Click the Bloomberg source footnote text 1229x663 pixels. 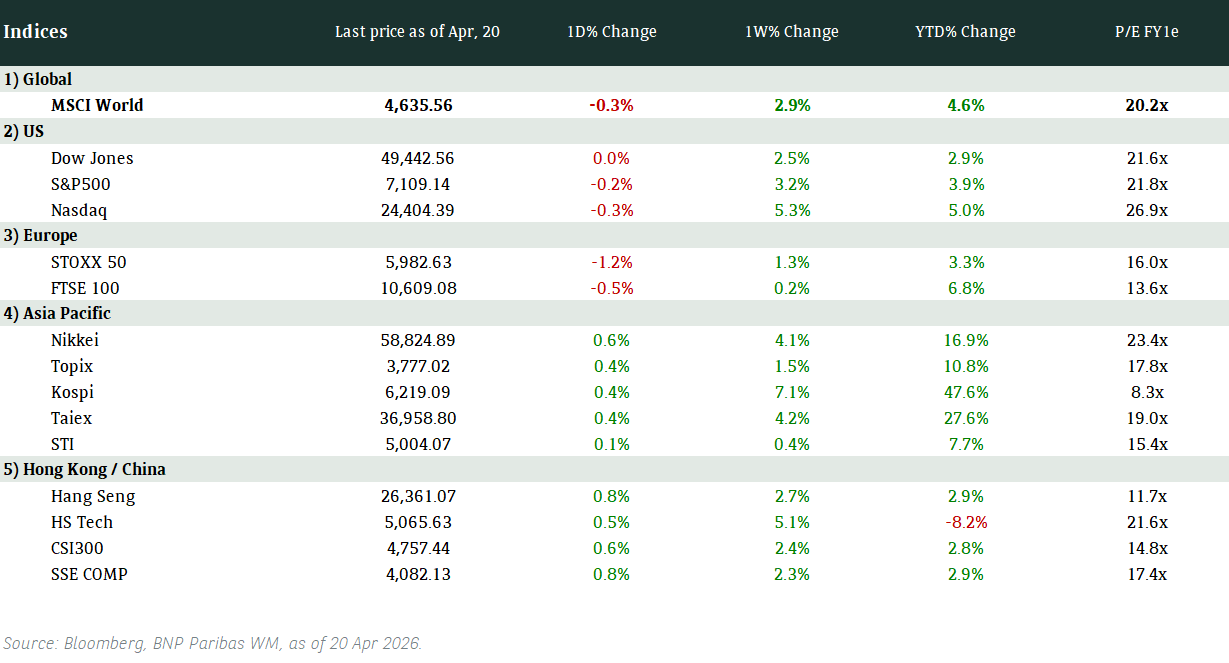[x=213, y=643]
